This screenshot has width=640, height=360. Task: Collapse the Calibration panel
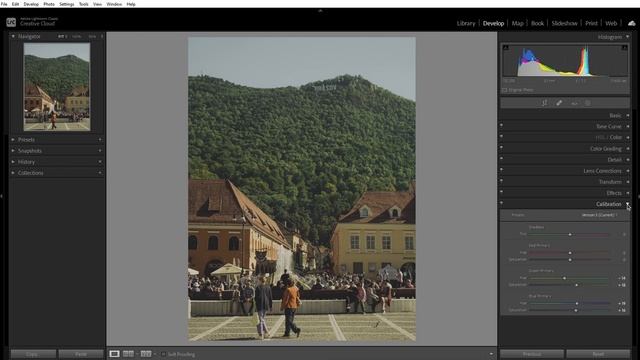[x=627, y=204]
